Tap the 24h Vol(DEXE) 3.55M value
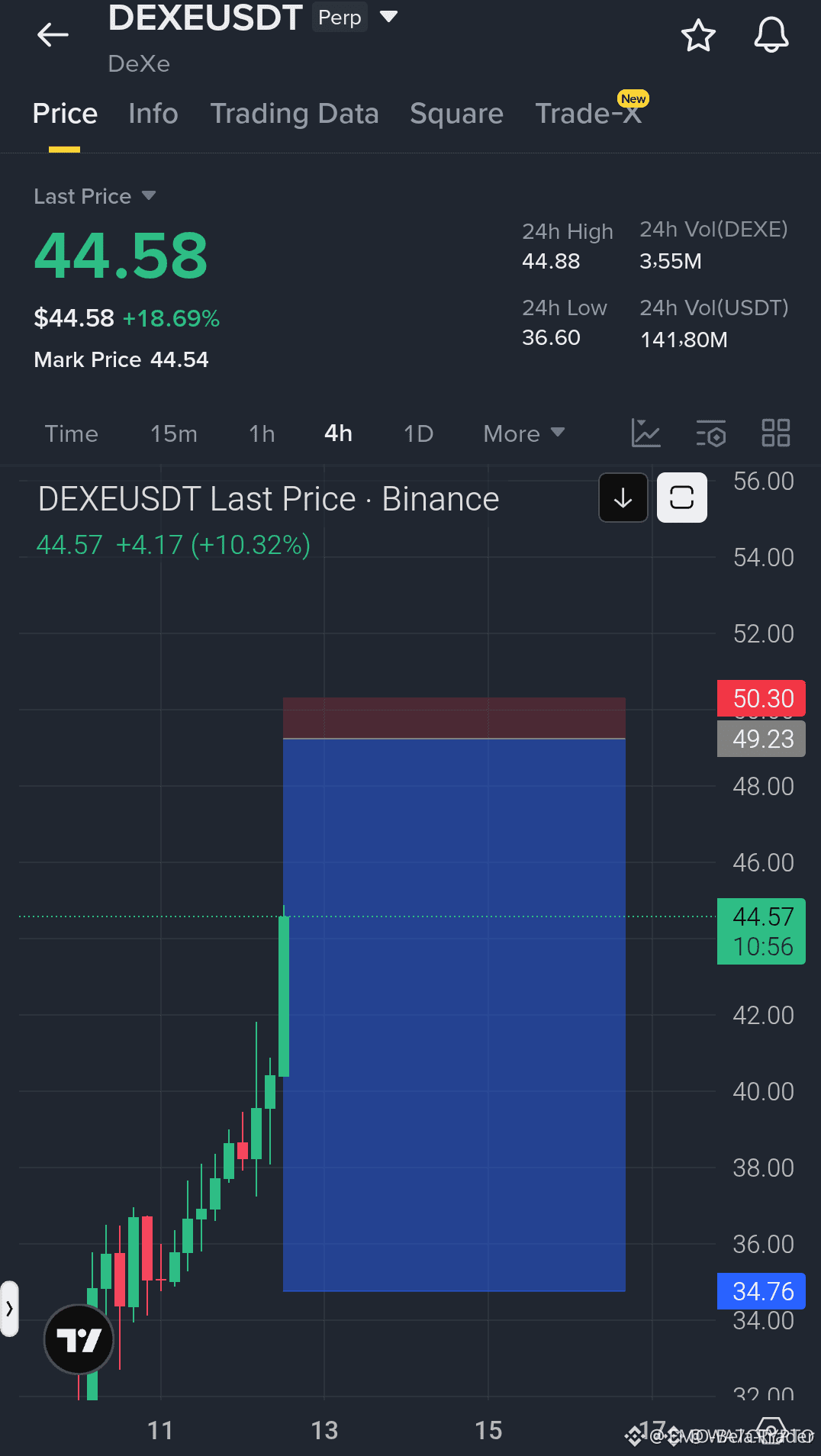821x1456 pixels. tap(671, 261)
